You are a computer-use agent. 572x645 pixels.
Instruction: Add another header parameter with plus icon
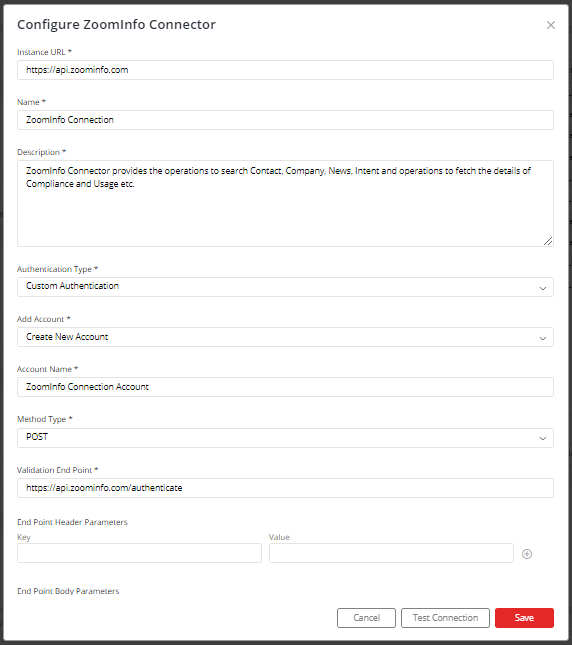(527, 554)
